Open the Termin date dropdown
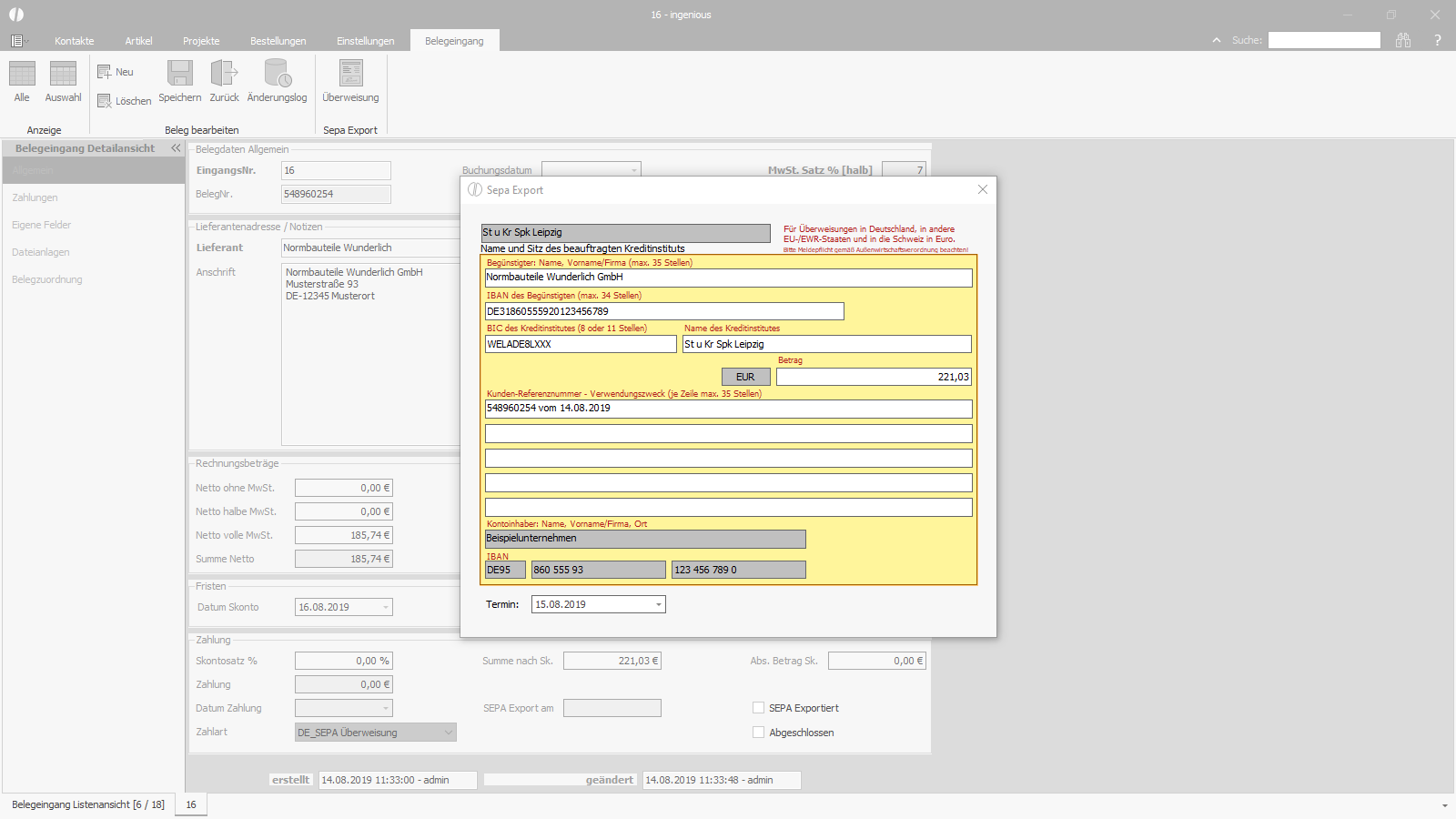 pyautogui.click(x=659, y=604)
